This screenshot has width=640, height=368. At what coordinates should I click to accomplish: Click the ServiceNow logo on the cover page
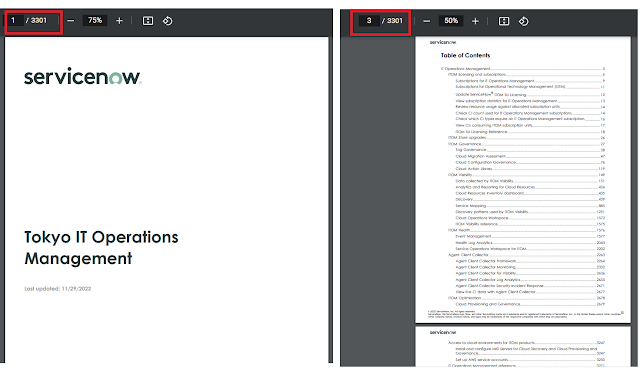point(82,76)
